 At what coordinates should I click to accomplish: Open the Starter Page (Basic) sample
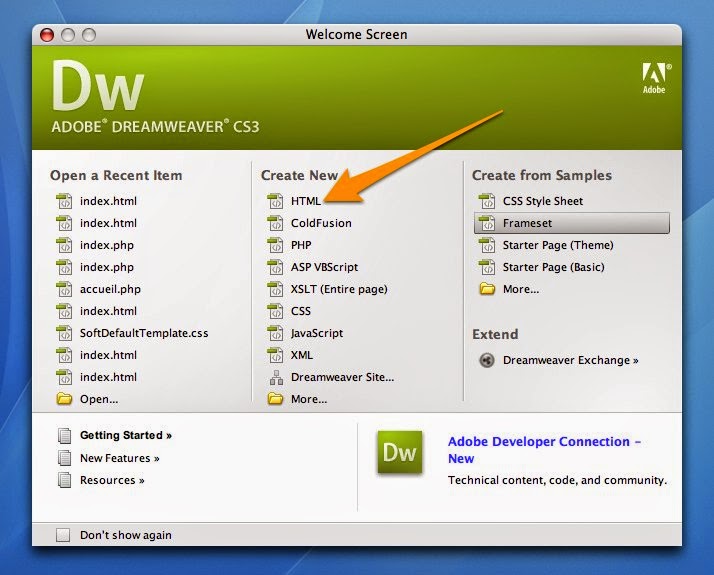point(553,267)
